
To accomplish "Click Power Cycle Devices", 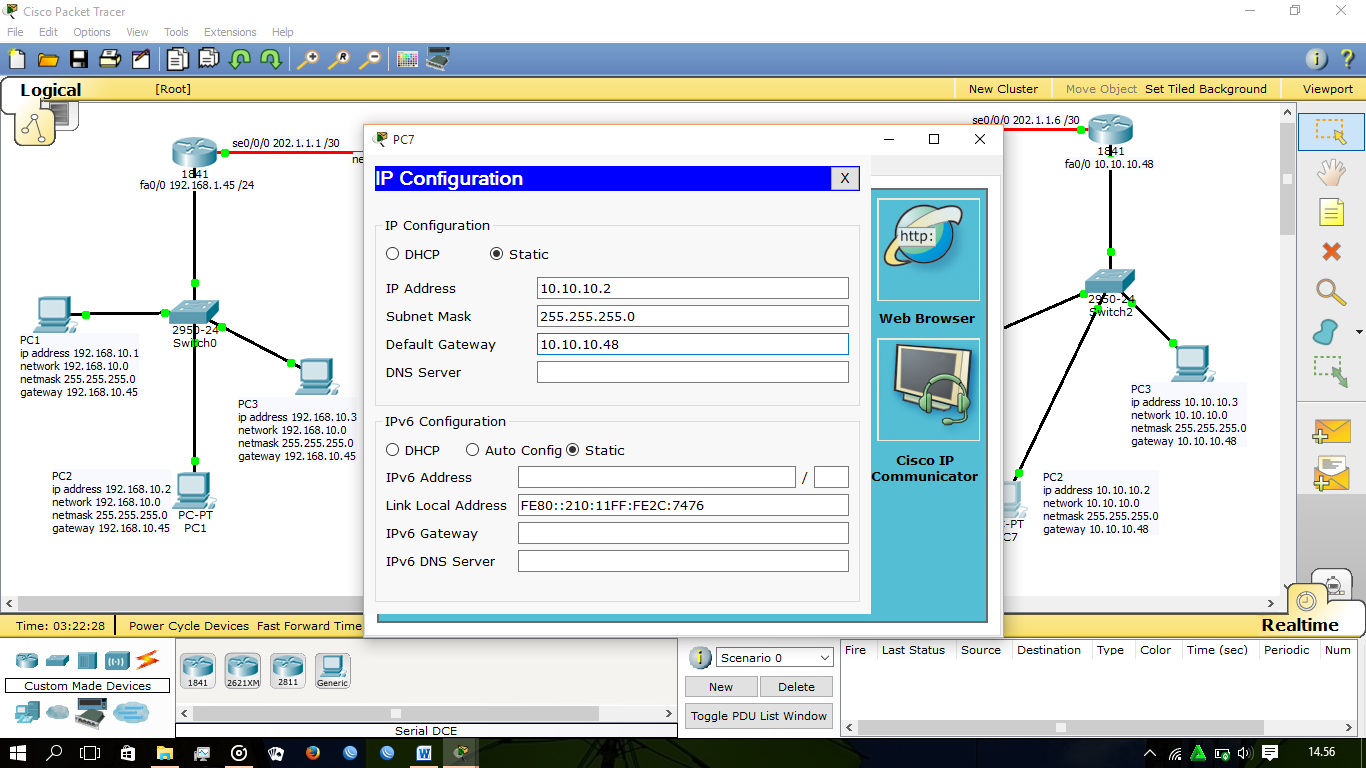I will 189,626.
